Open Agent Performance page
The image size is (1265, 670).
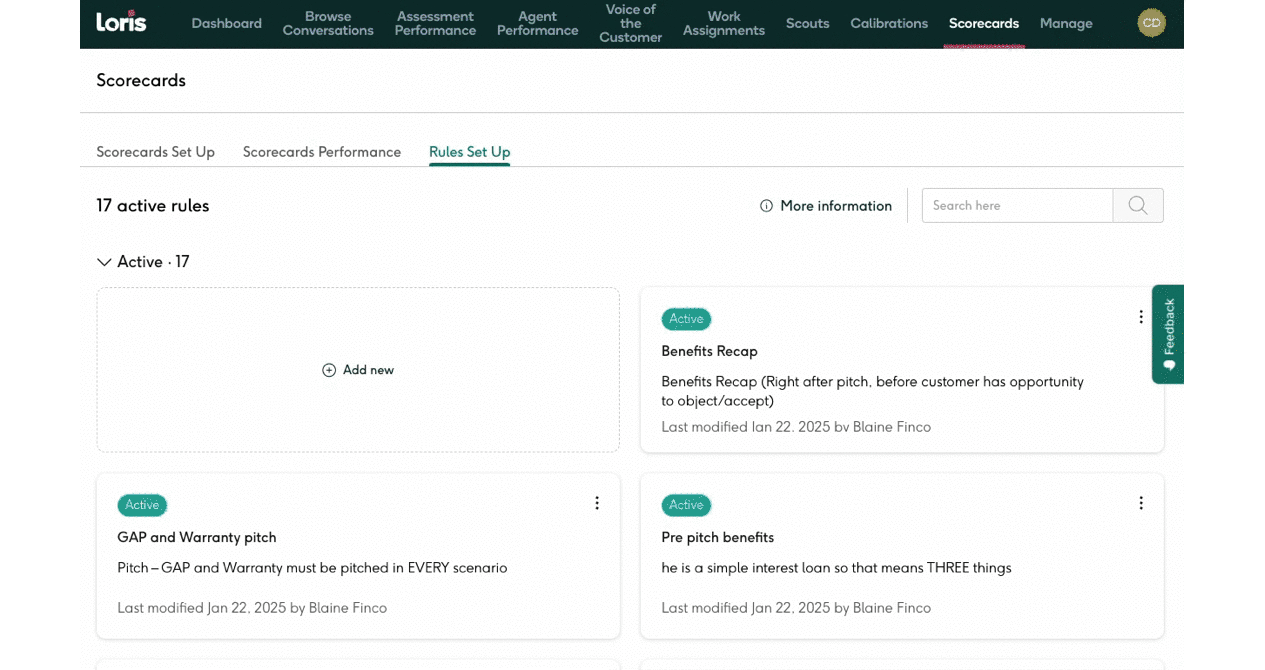537,23
